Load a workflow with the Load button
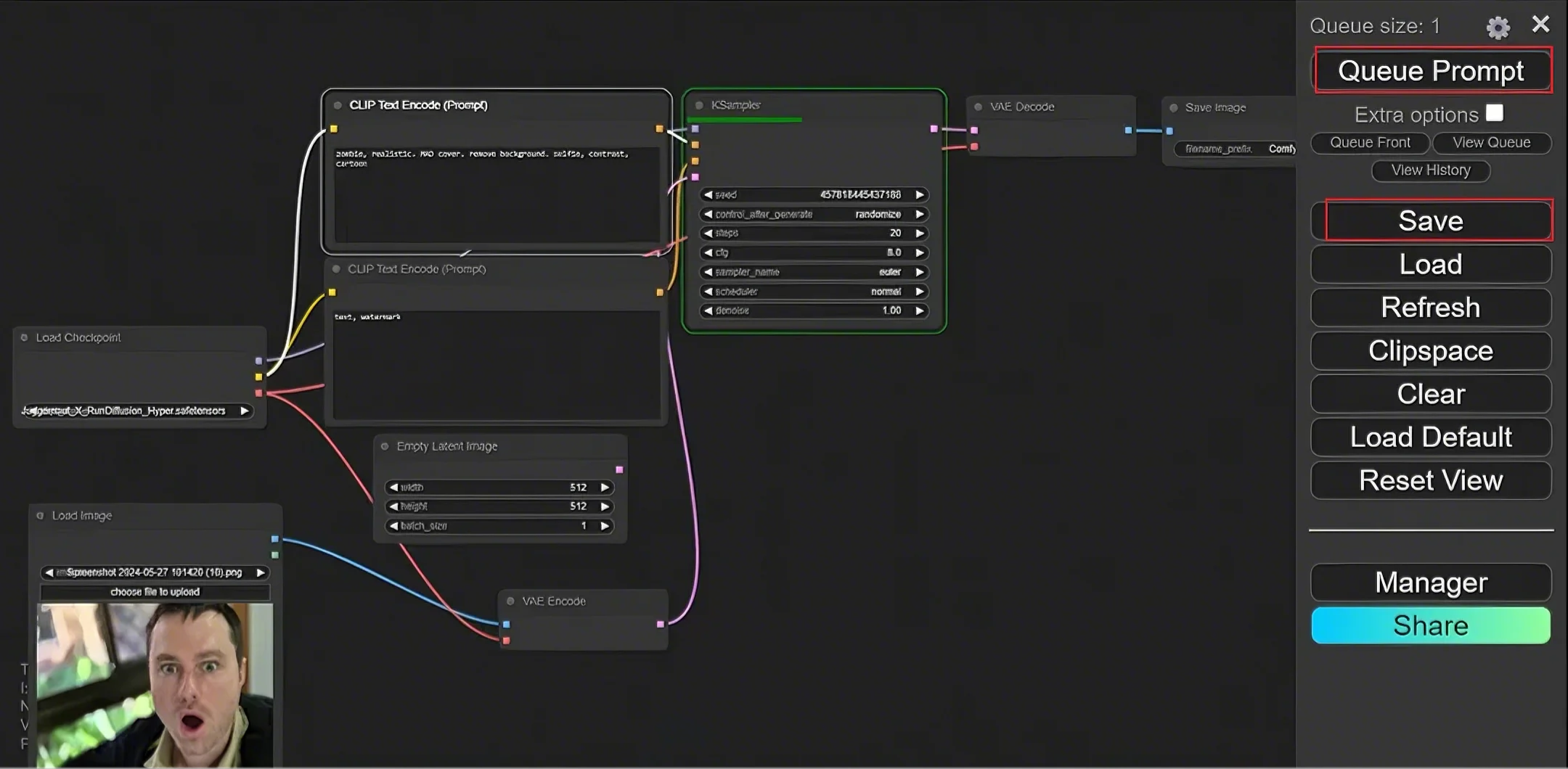This screenshot has width=1568, height=769. tap(1432, 264)
